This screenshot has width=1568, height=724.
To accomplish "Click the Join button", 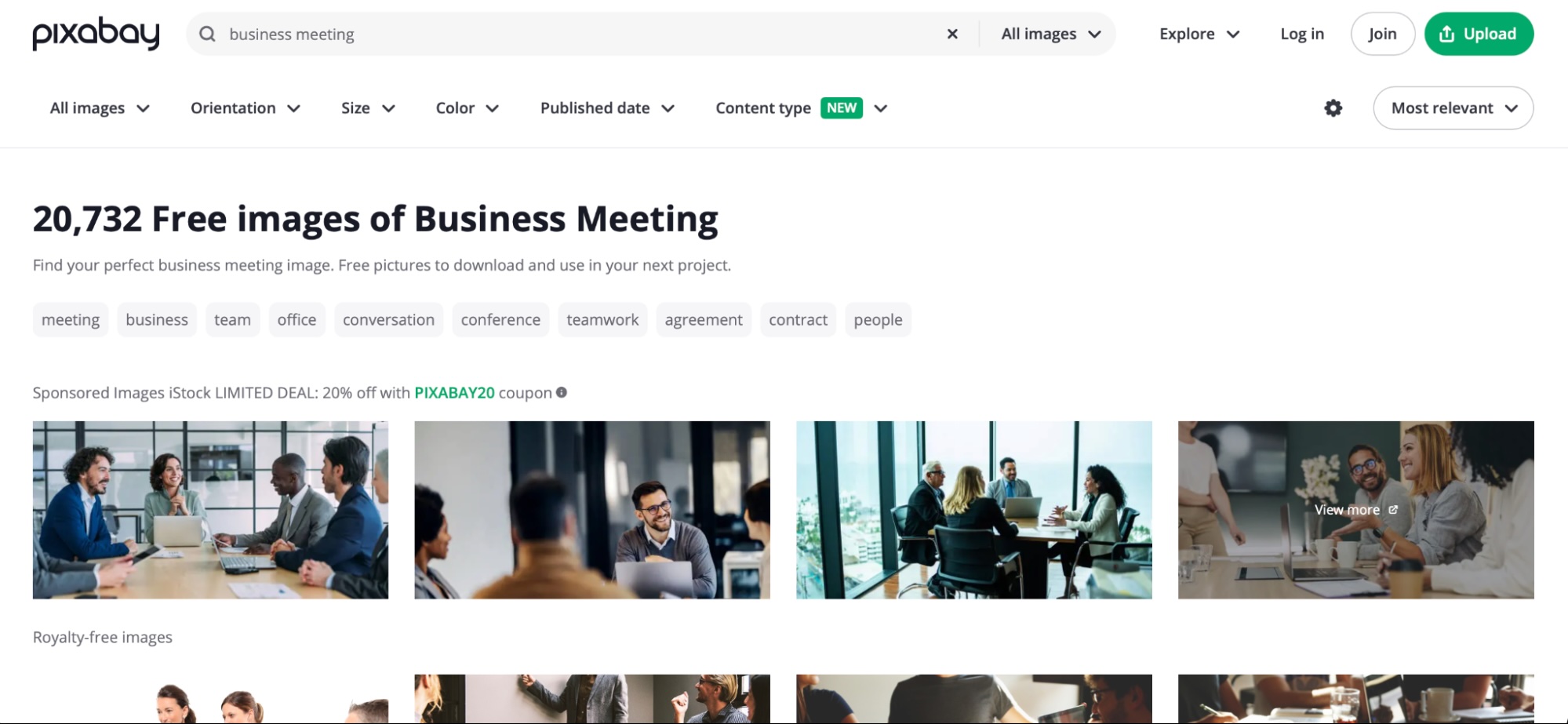I will (1382, 34).
